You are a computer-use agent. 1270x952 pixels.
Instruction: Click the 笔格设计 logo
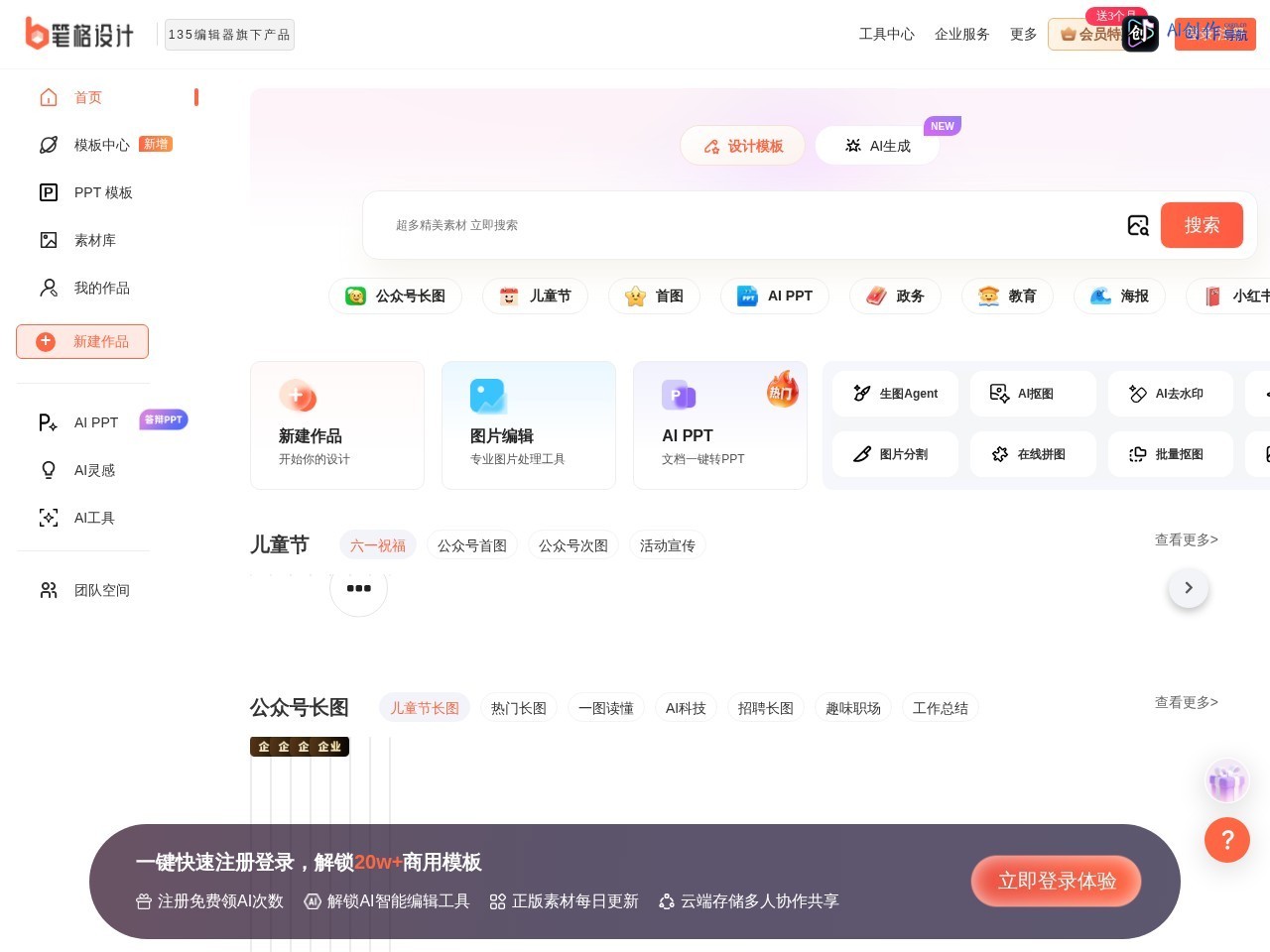pyautogui.click(x=79, y=34)
